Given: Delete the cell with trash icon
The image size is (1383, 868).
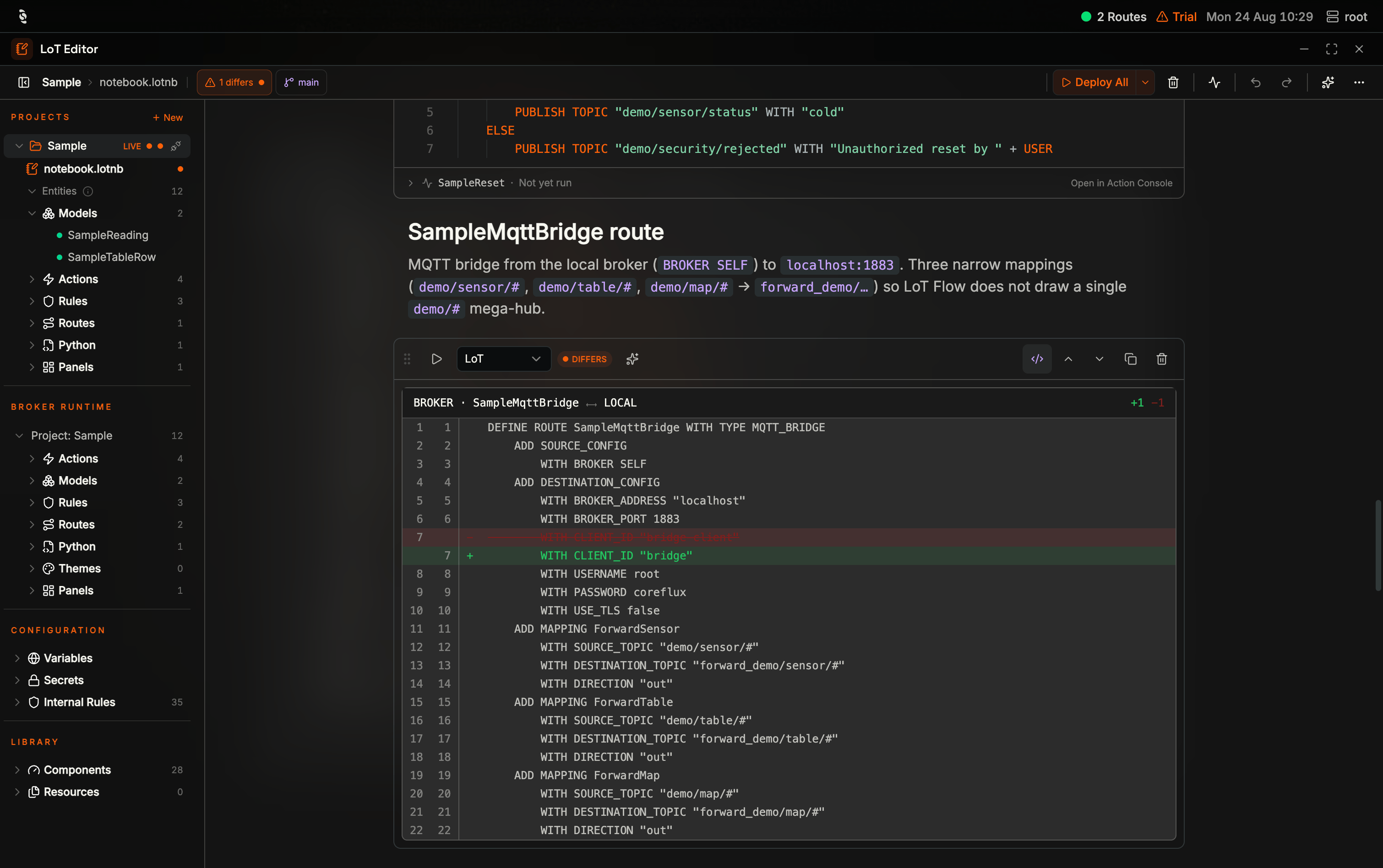Looking at the screenshot, I should click(1161, 359).
